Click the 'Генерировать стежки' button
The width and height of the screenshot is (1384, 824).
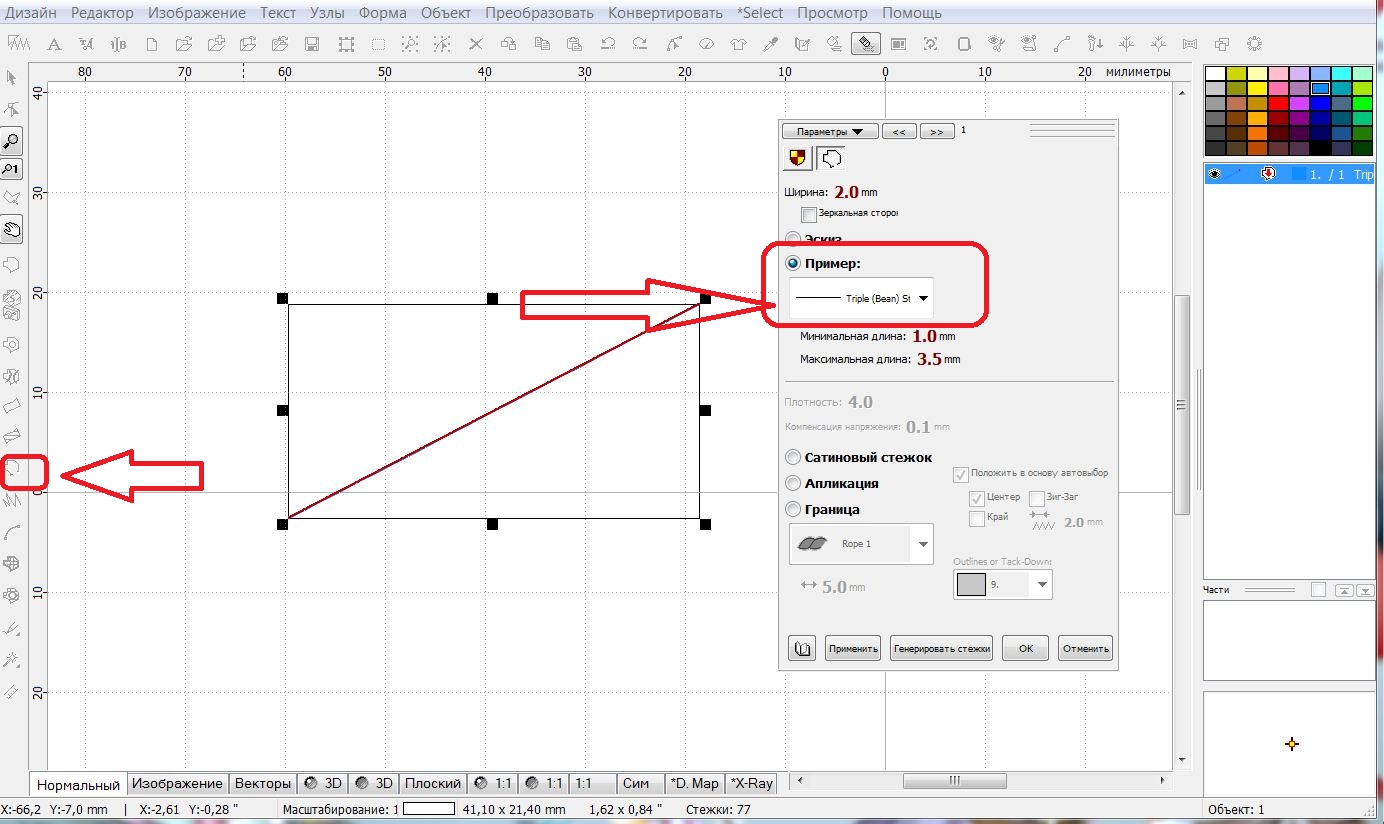pos(942,648)
